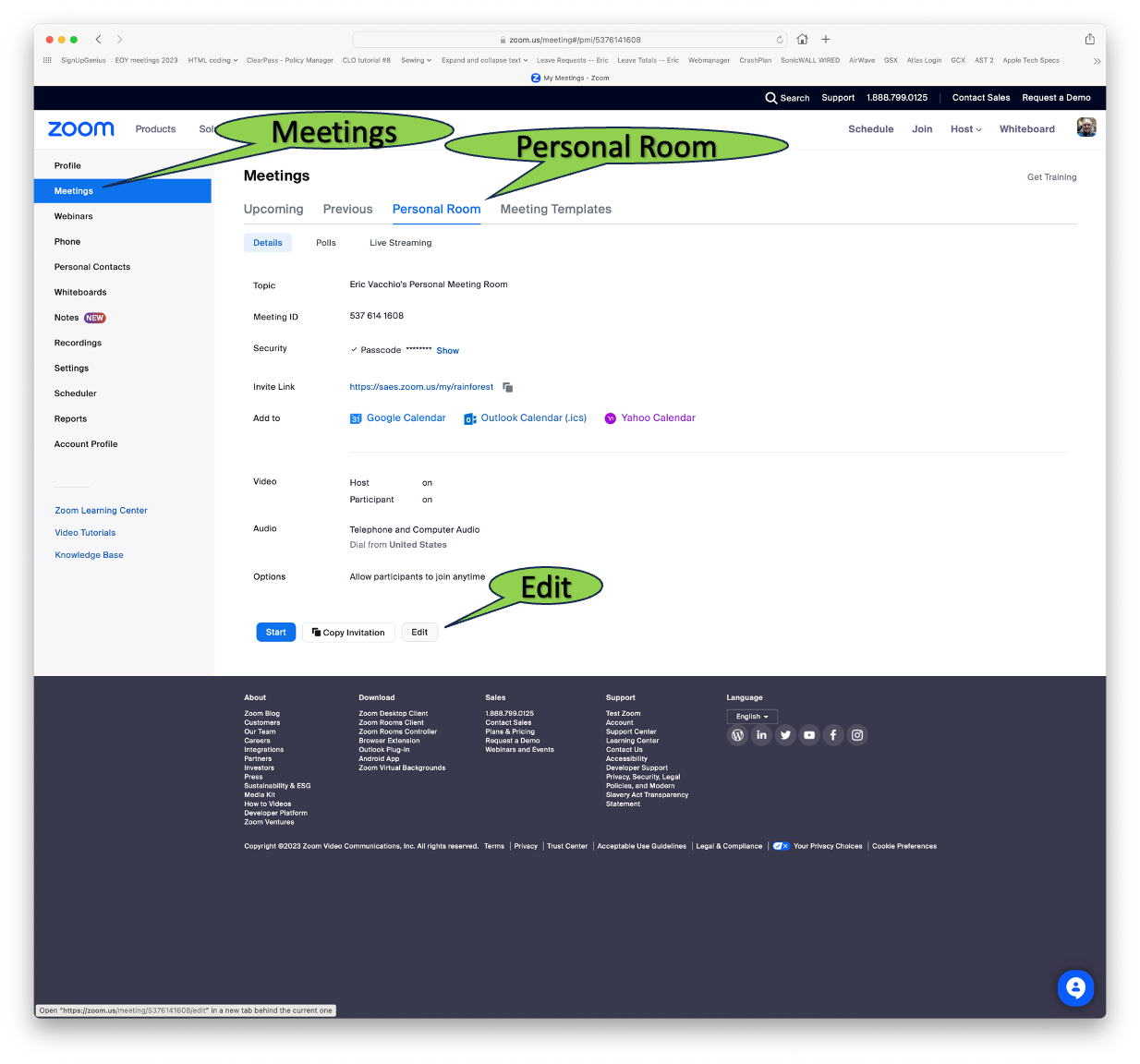1140x1064 pixels.
Task: Click the Copy Invitation button
Action: 348,633
